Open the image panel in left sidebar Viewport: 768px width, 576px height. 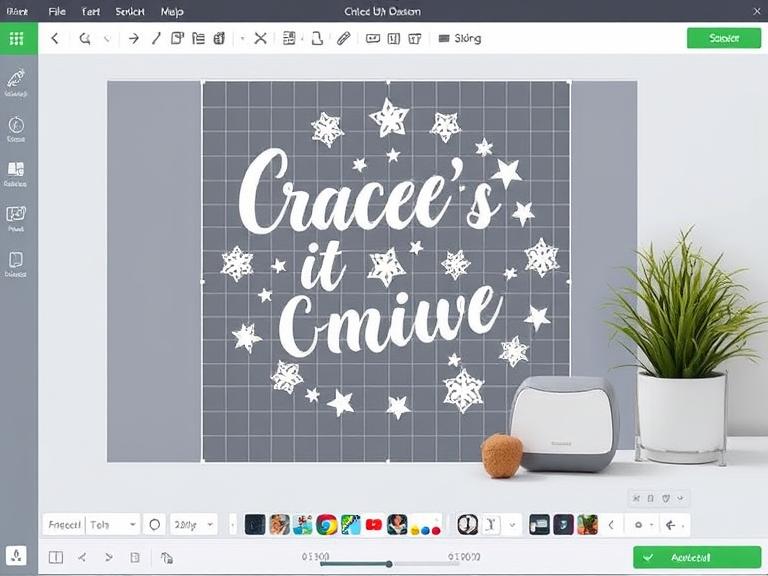click(x=16, y=218)
